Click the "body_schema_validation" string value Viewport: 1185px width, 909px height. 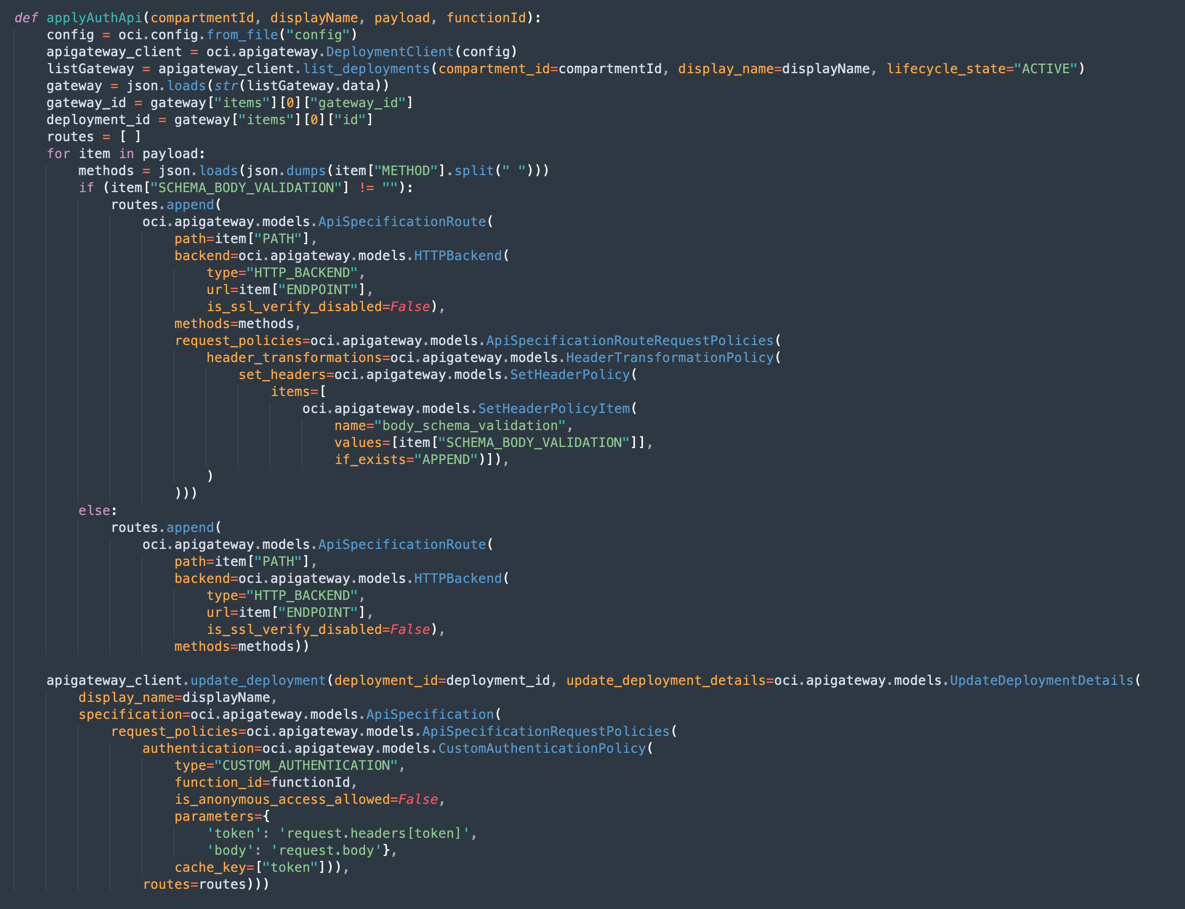click(x=470, y=426)
